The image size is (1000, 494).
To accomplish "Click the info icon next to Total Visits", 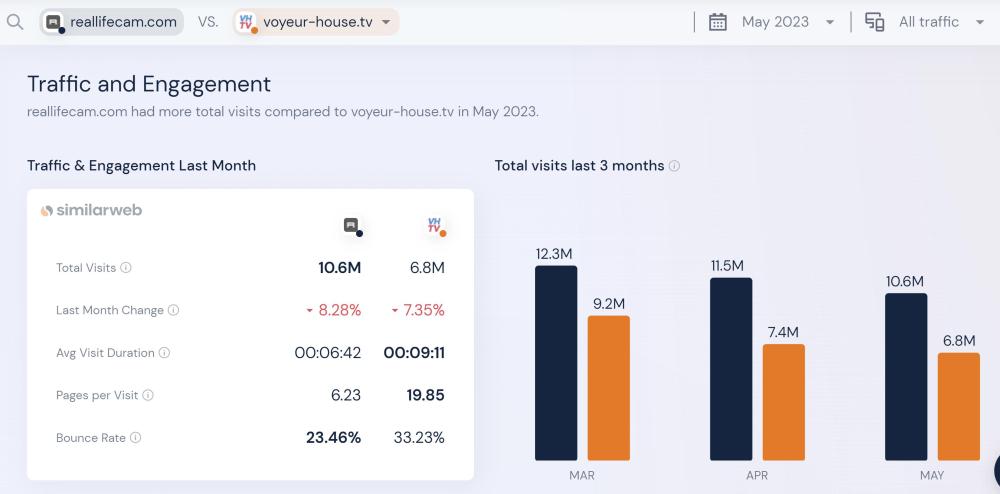I will pos(126,268).
